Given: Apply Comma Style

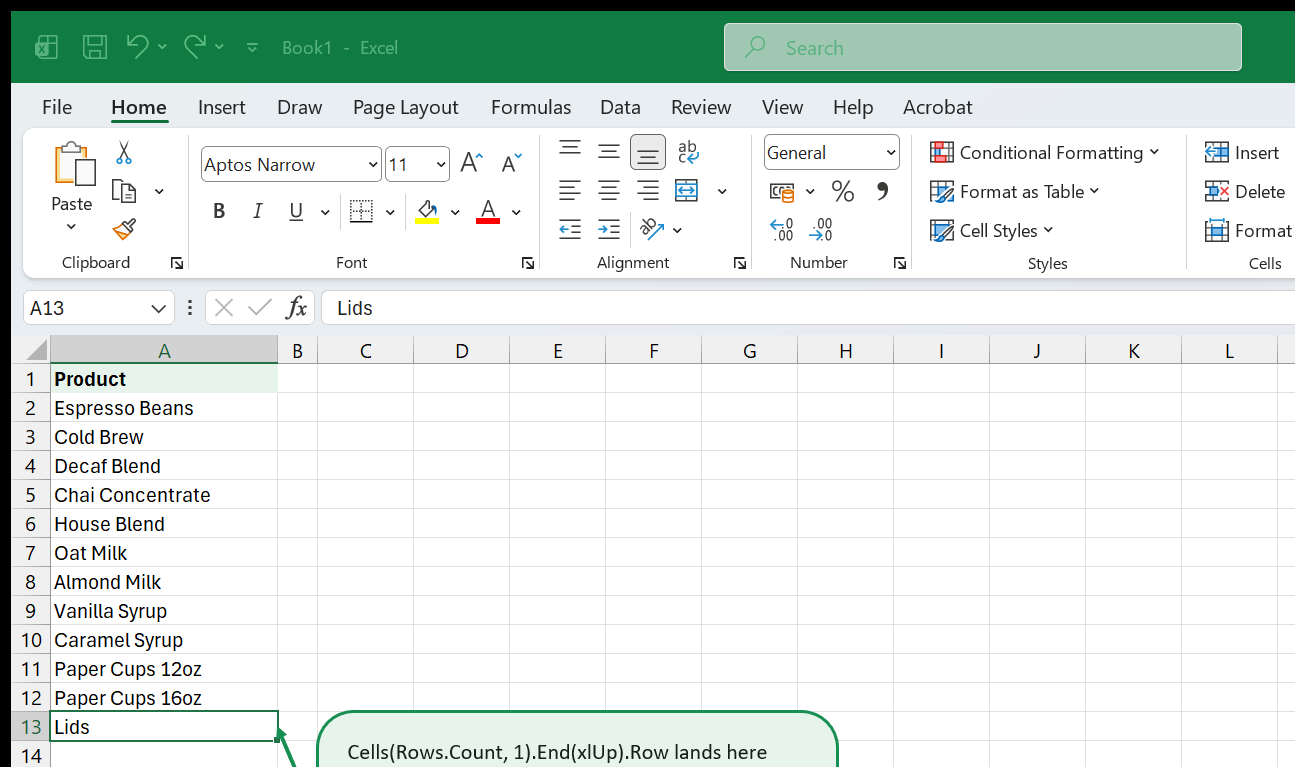Looking at the screenshot, I should coord(882,191).
